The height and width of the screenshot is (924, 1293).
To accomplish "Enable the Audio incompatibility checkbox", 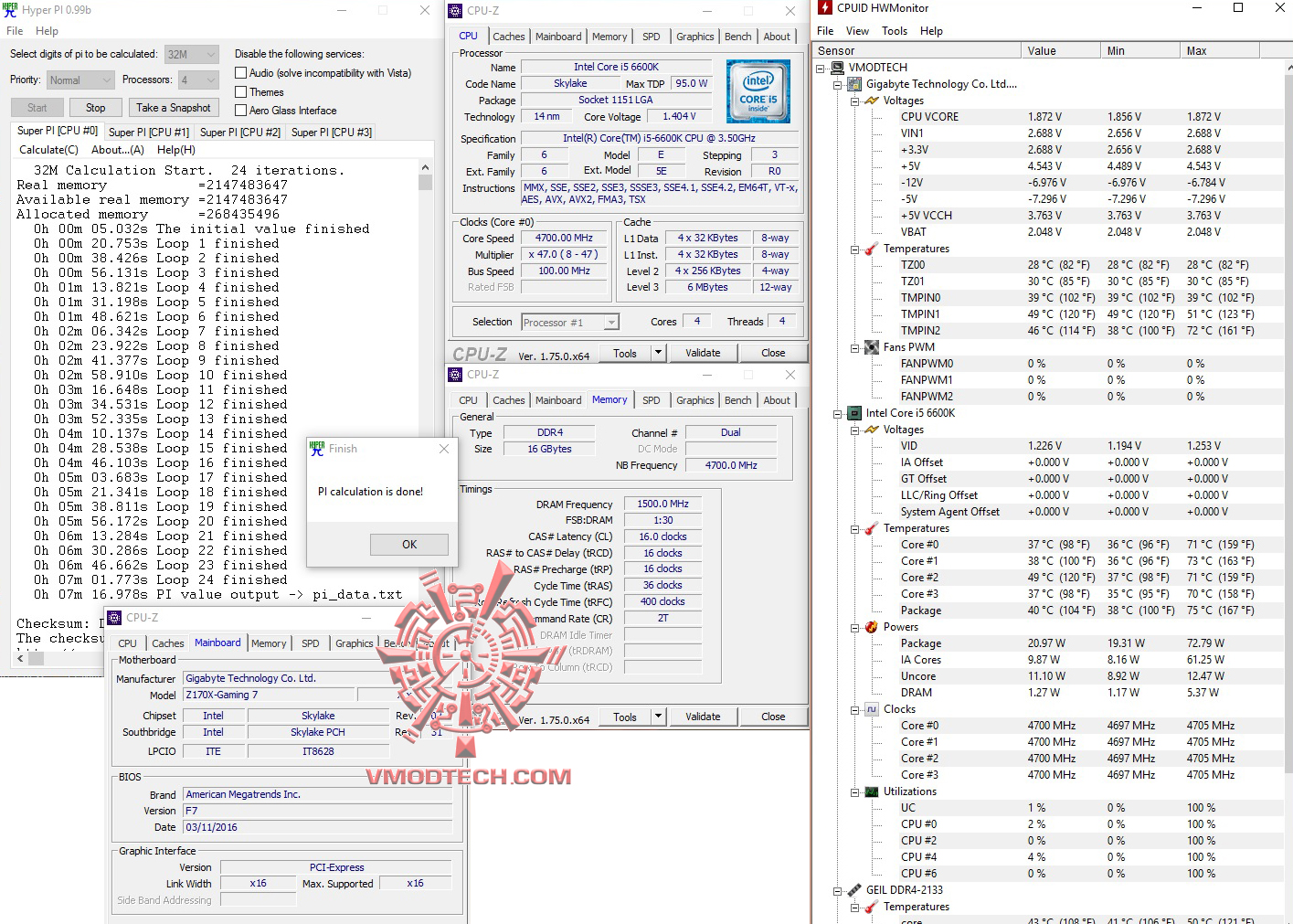I will click(240, 73).
